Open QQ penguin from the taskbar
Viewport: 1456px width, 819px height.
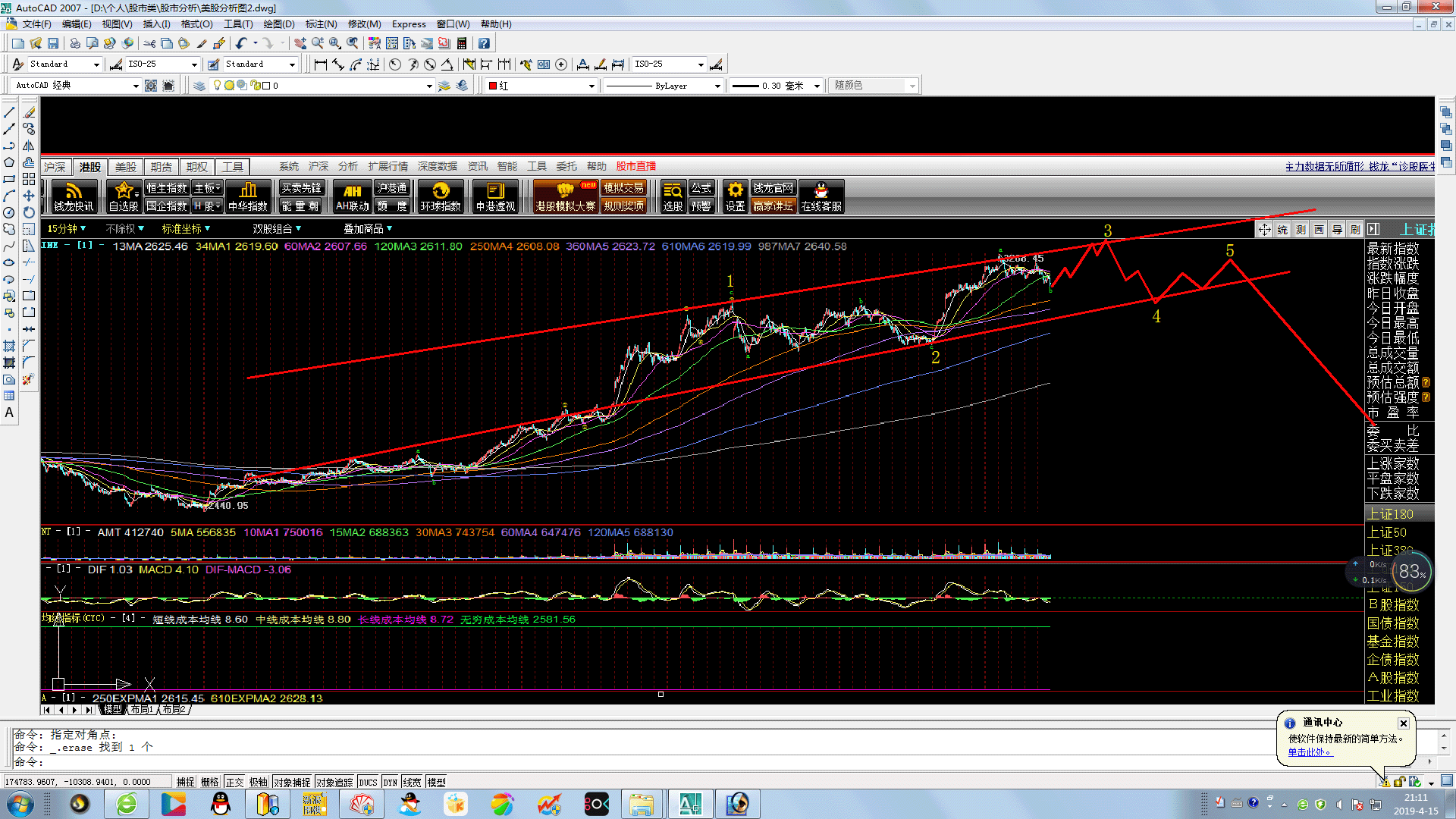click(x=220, y=804)
